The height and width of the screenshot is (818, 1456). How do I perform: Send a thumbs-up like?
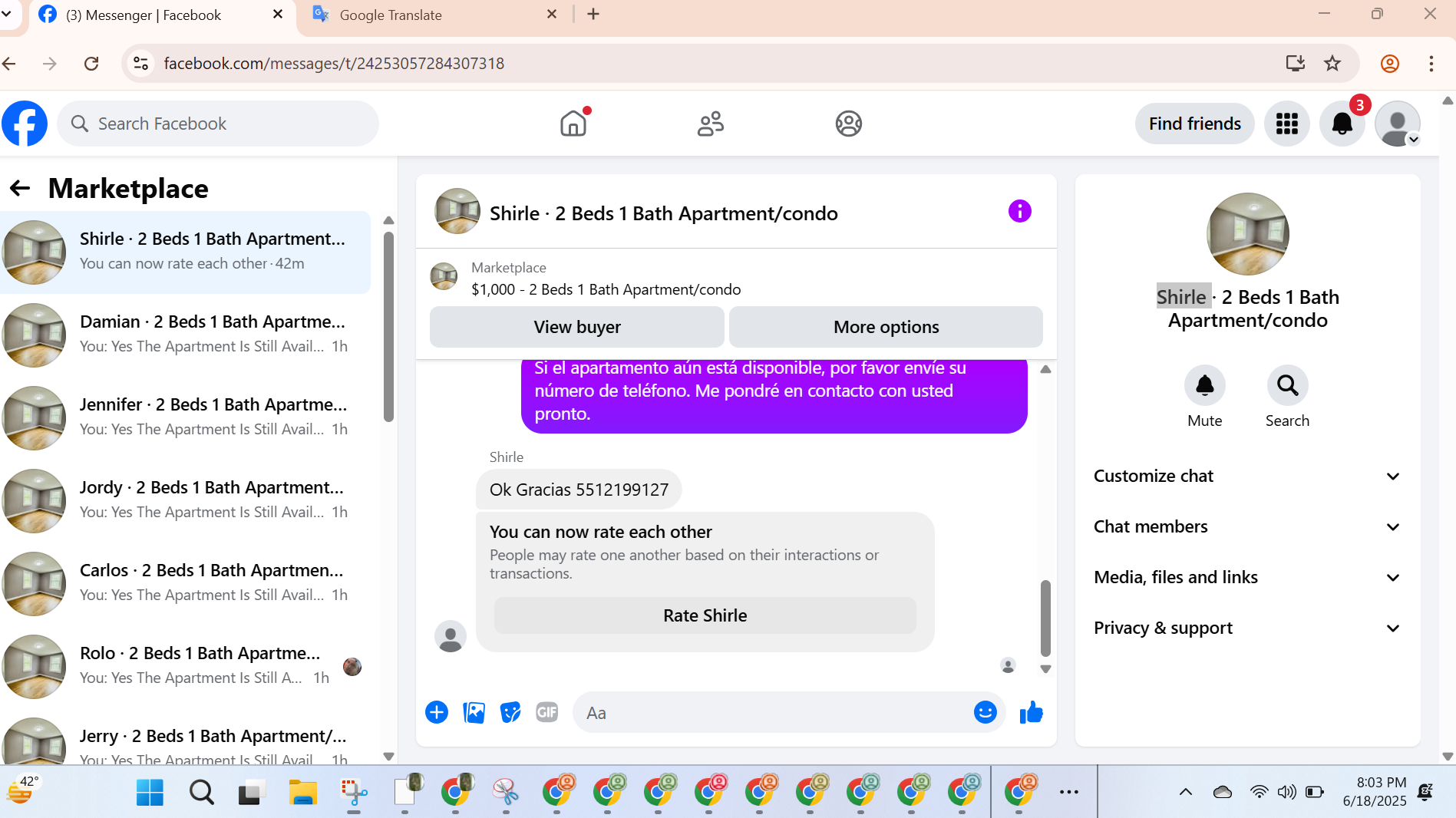[x=1031, y=713]
